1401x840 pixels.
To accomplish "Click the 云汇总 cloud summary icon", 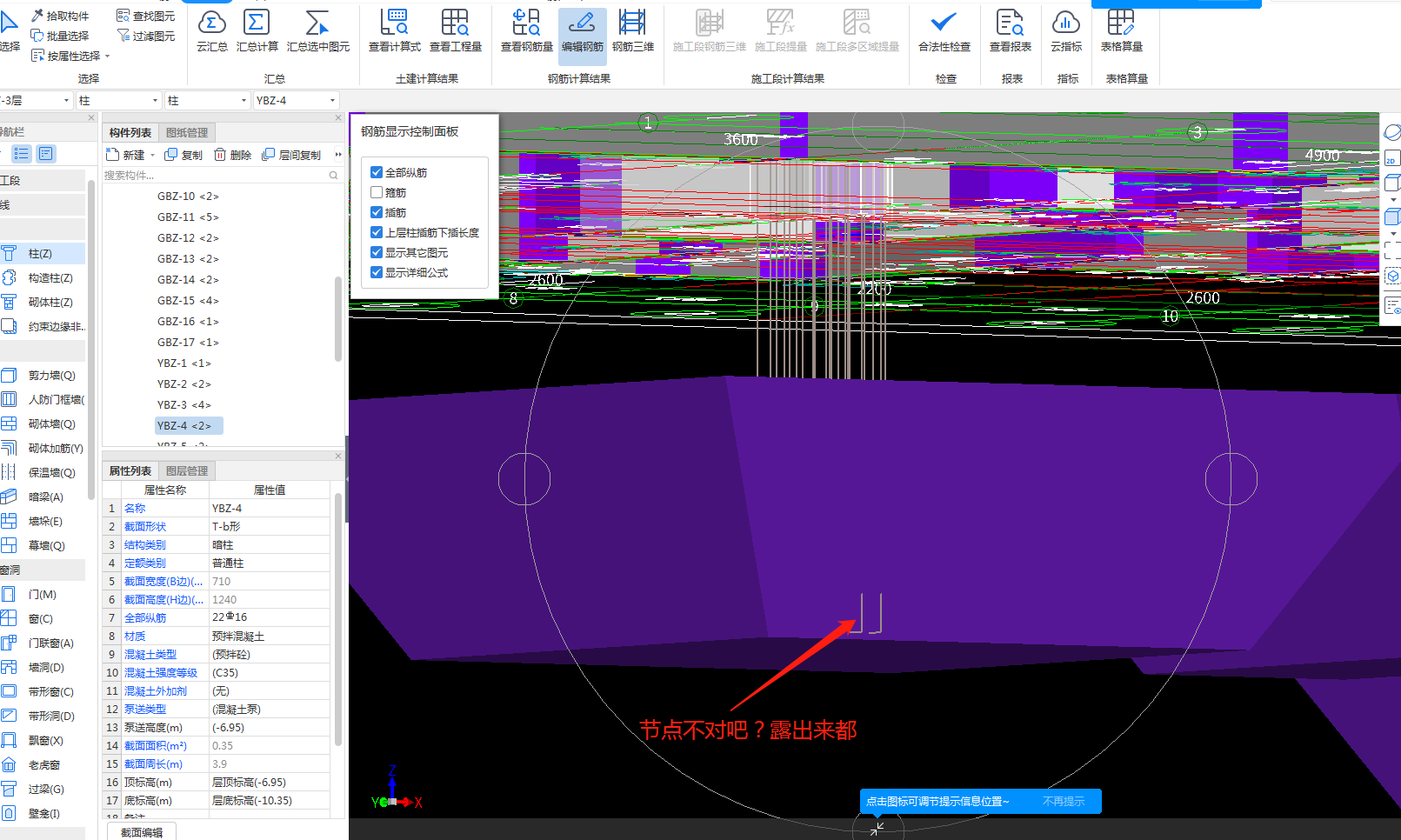I will 212,31.
